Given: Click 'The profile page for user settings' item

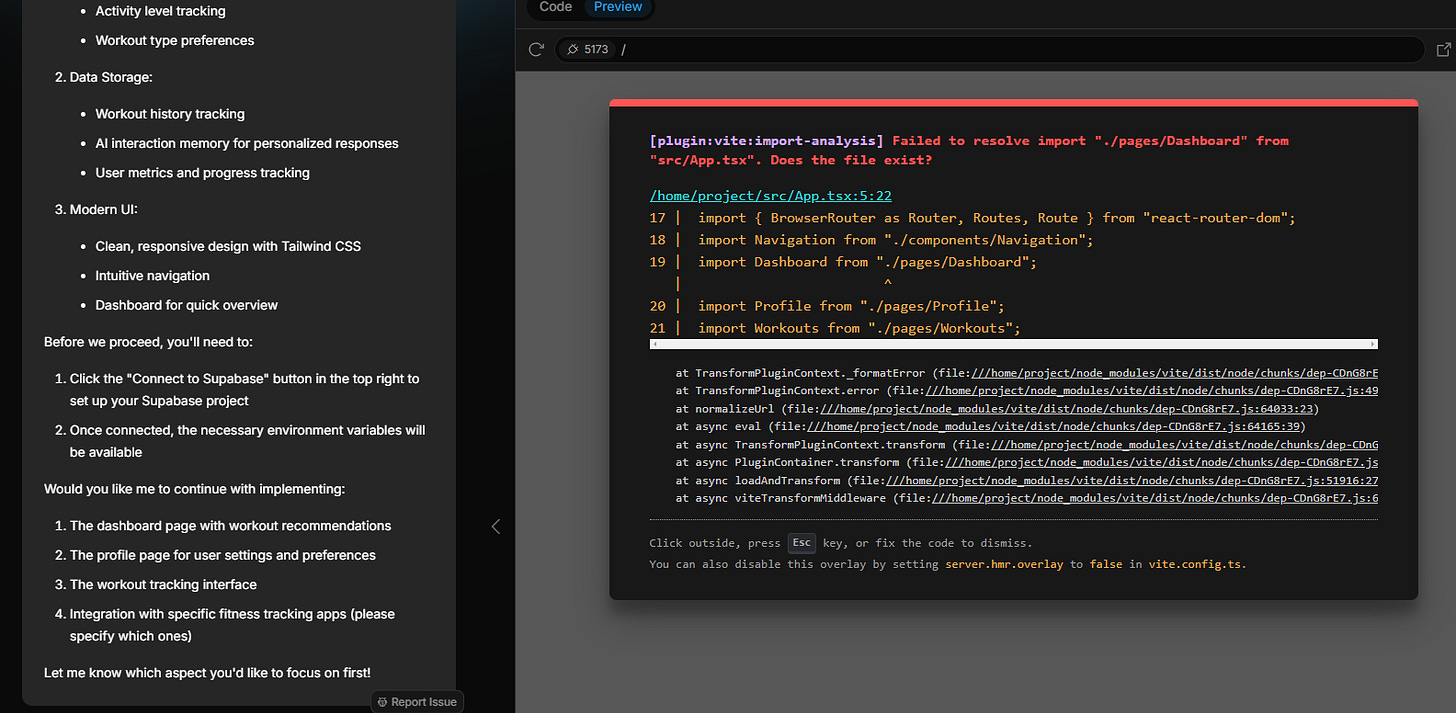Looking at the screenshot, I should click(222, 555).
